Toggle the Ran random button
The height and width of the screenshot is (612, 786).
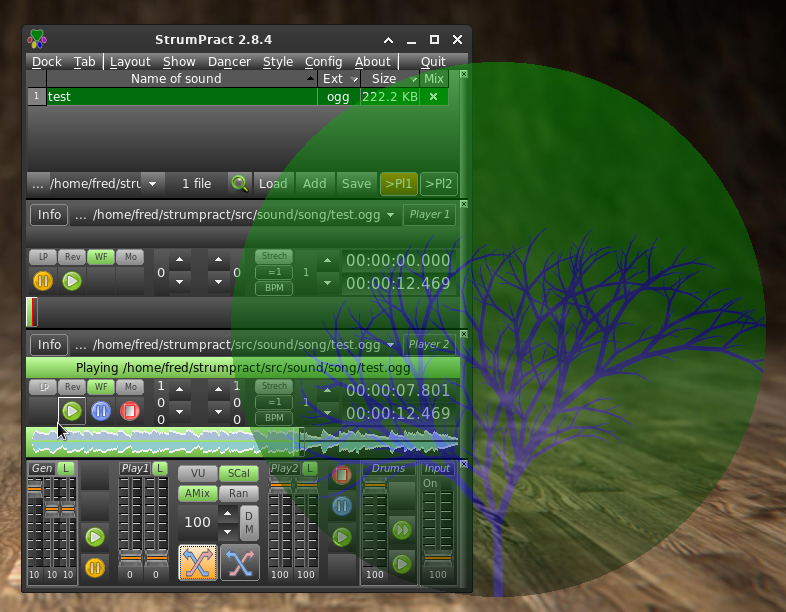click(x=239, y=493)
